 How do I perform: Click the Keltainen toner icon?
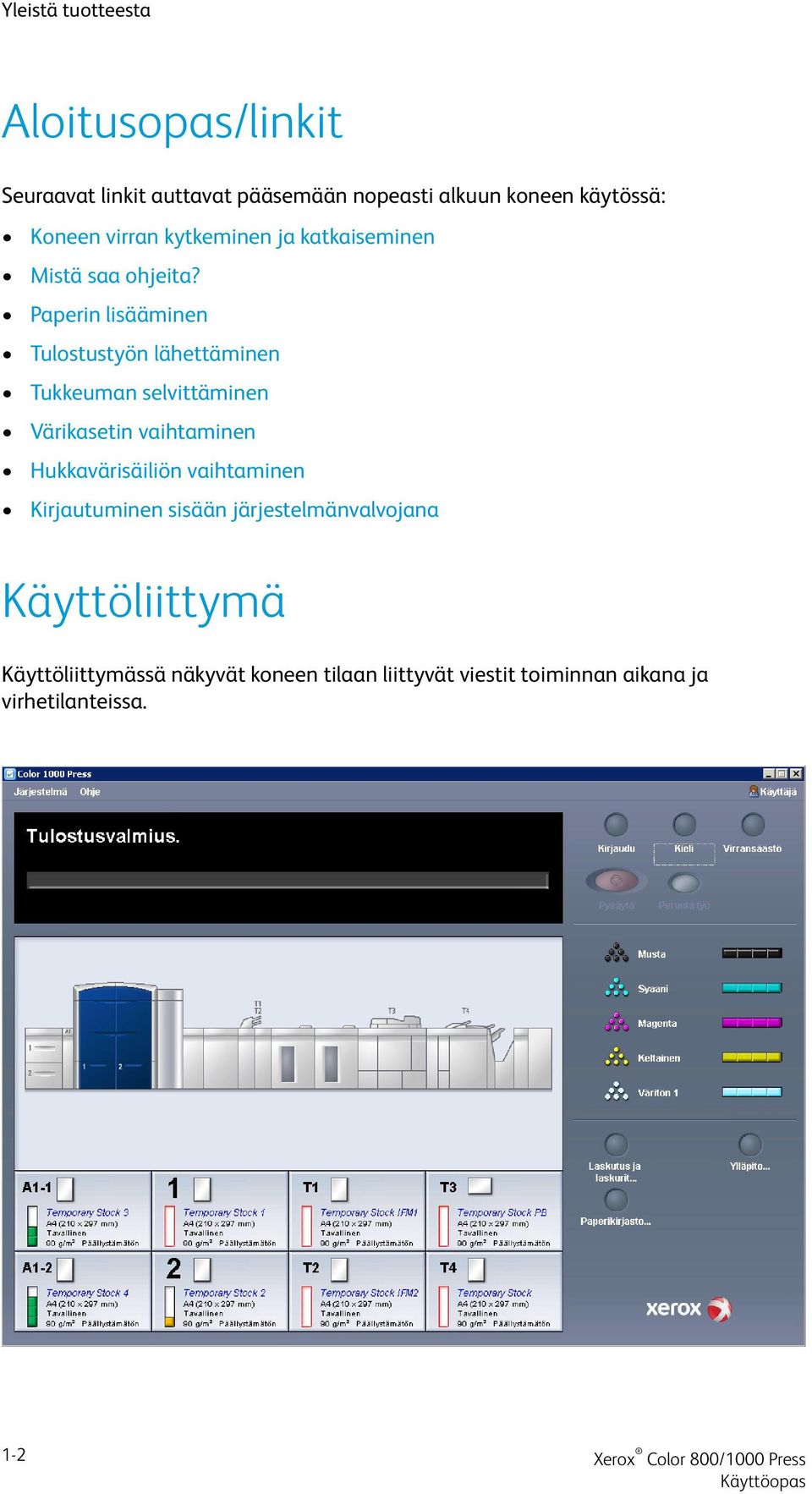tap(617, 1057)
